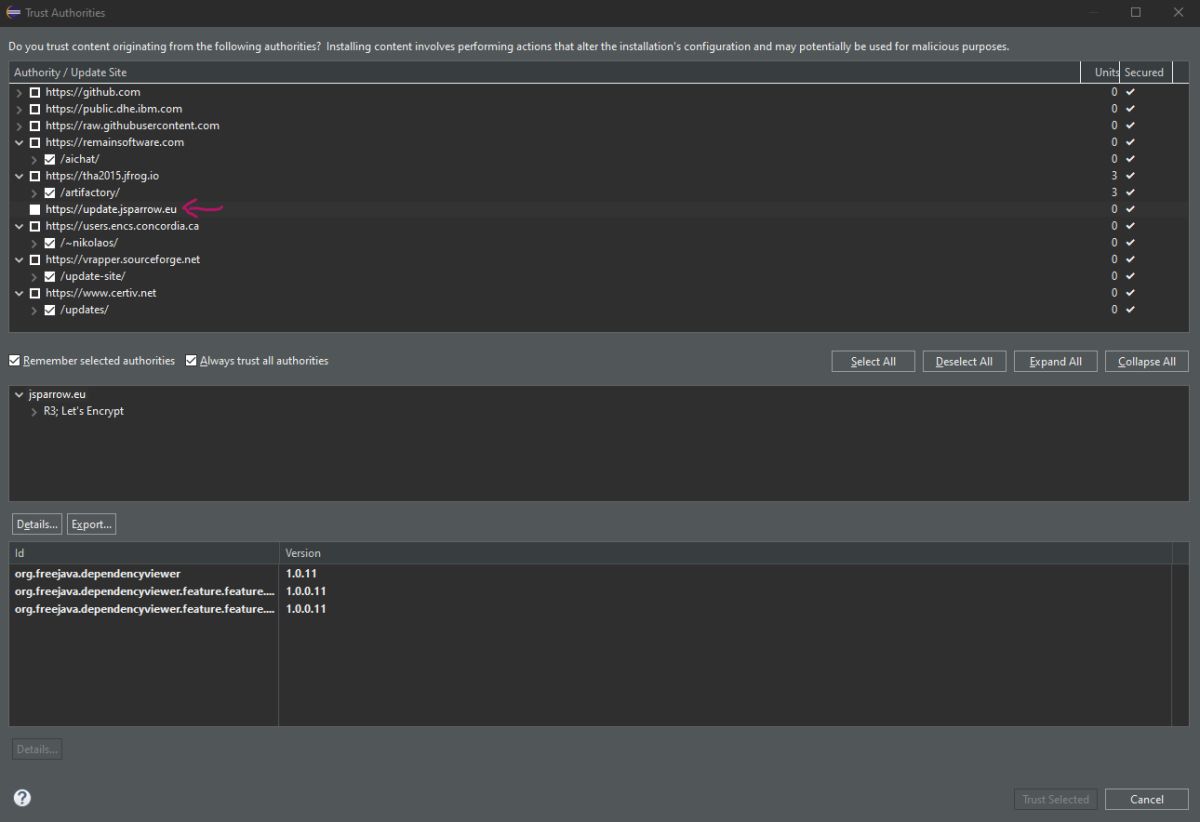The width and height of the screenshot is (1200, 822).
Task: Check the https://github.com checkbox
Action: [35, 92]
